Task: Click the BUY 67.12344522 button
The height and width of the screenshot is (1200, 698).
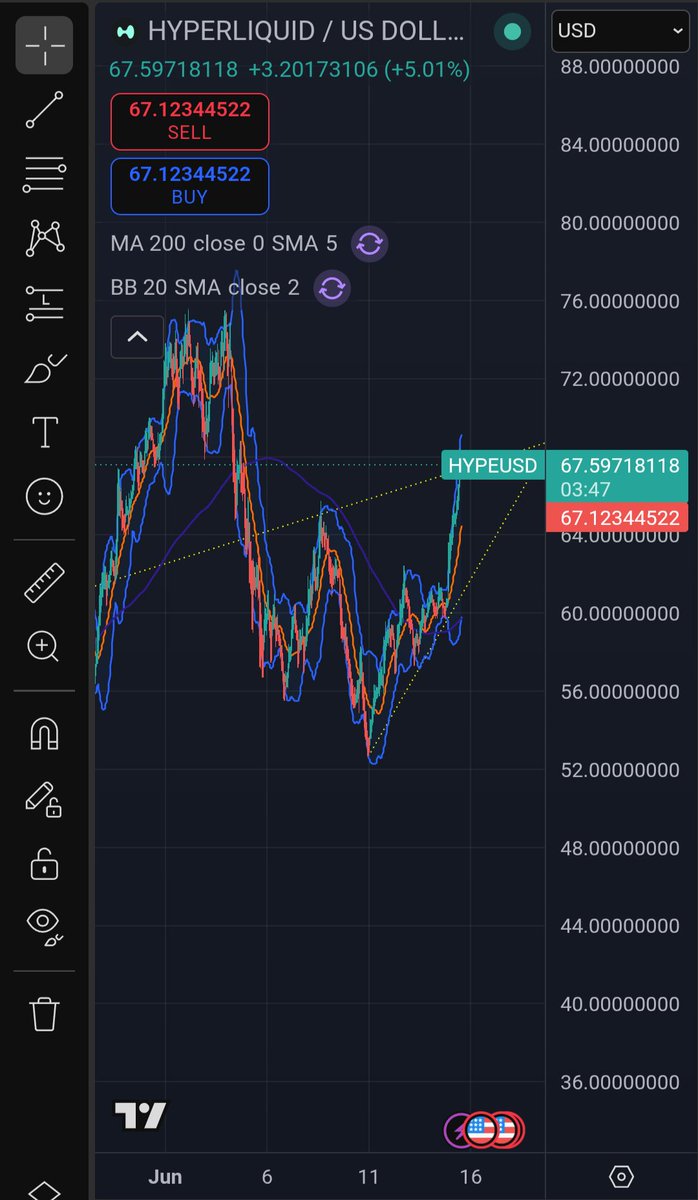Action: (x=190, y=185)
